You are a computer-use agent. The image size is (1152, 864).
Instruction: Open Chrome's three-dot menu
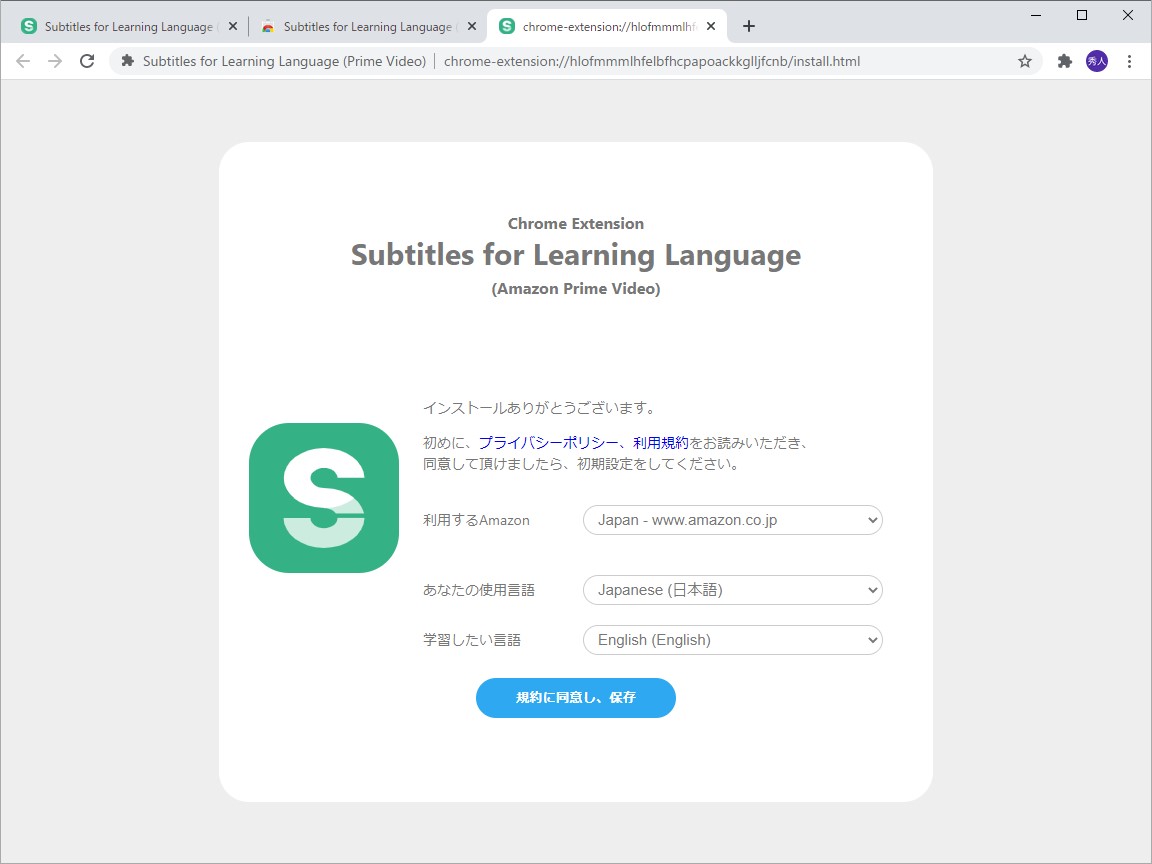1130,61
